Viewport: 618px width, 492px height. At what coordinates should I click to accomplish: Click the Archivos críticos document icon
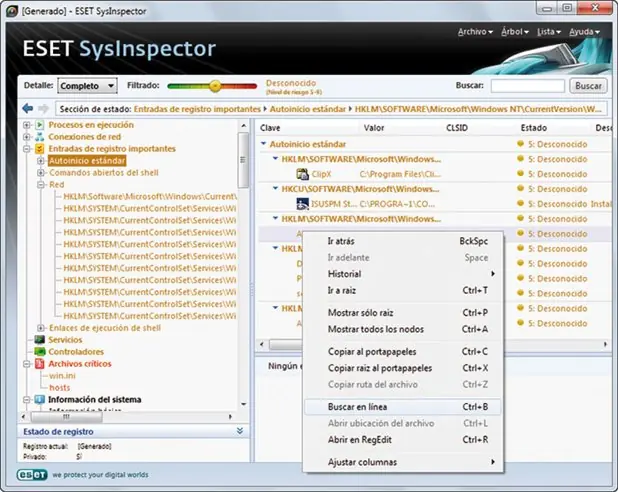[x=39, y=363]
